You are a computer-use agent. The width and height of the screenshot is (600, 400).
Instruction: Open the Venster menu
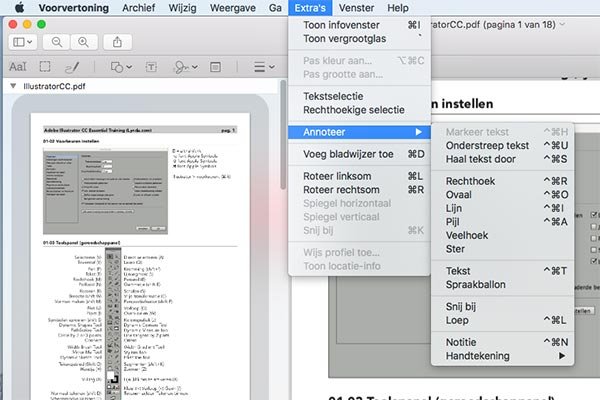pyautogui.click(x=356, y=8)
